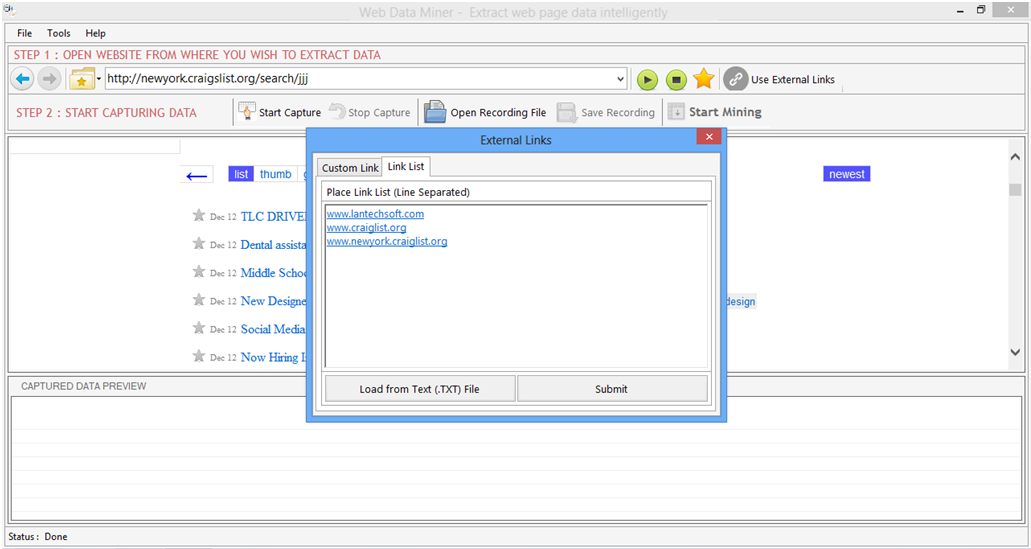Click the Start Mining button

[715, 112]
